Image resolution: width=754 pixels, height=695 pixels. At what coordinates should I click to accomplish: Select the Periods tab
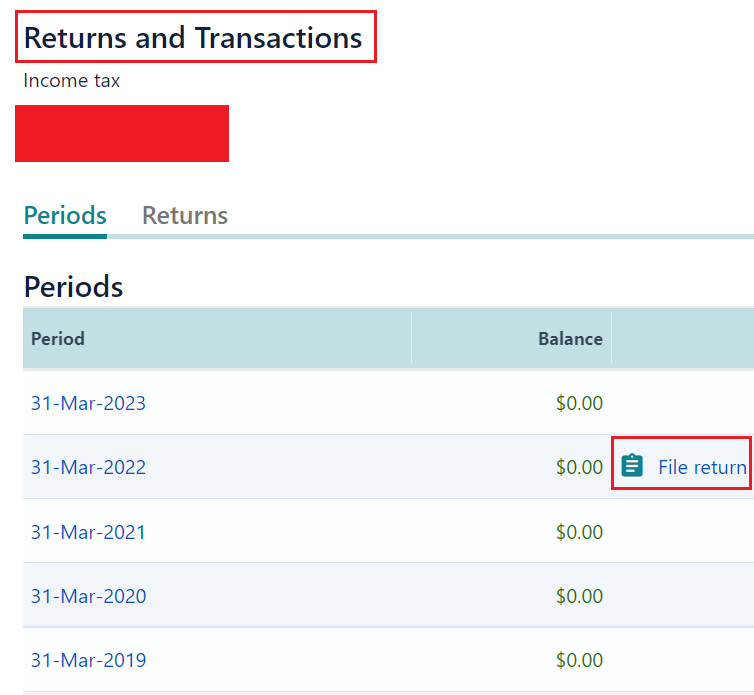click(65, 215)
